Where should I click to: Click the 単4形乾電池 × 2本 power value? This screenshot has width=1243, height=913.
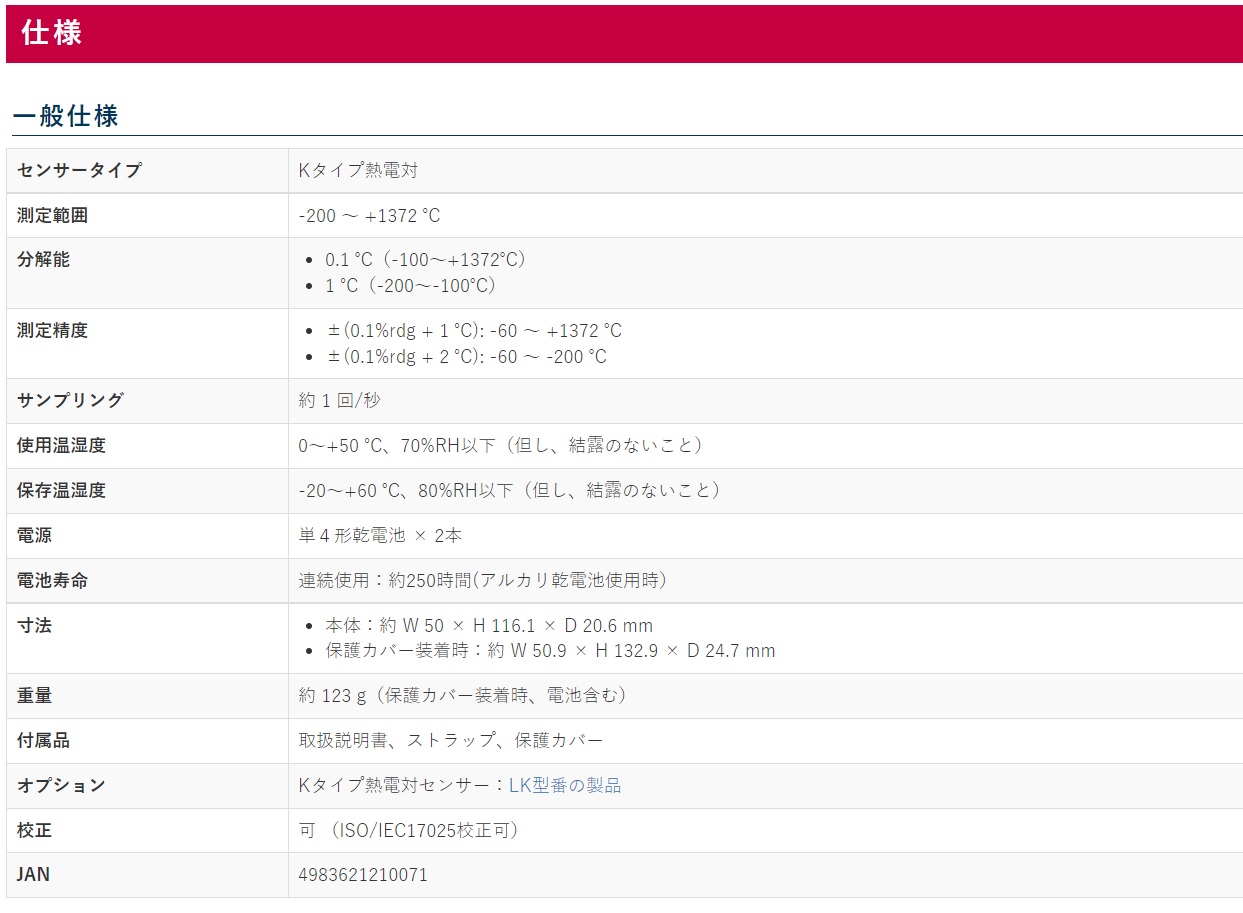pos(380,536)
